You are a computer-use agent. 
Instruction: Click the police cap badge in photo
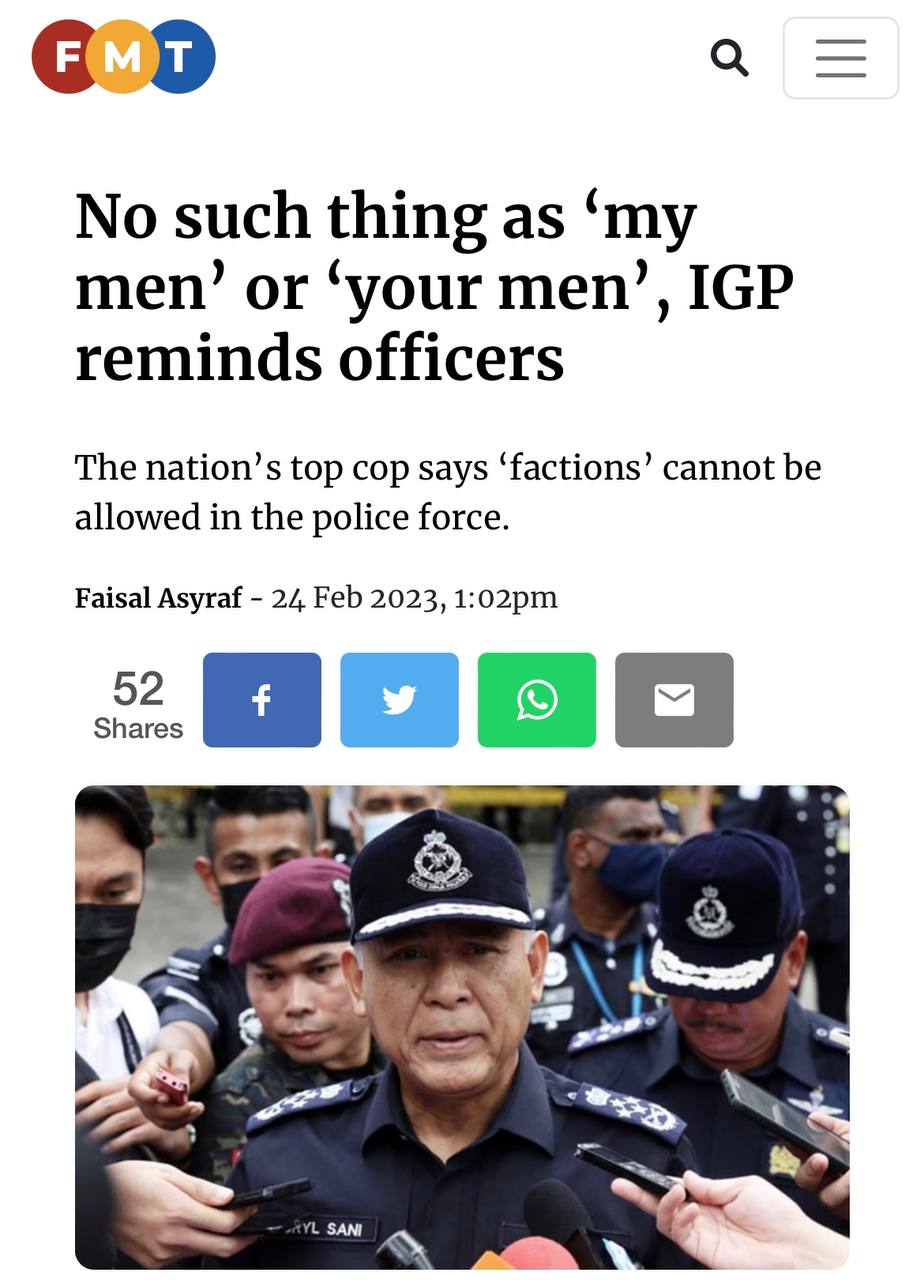pyautogui.click(x=438, y=859)
